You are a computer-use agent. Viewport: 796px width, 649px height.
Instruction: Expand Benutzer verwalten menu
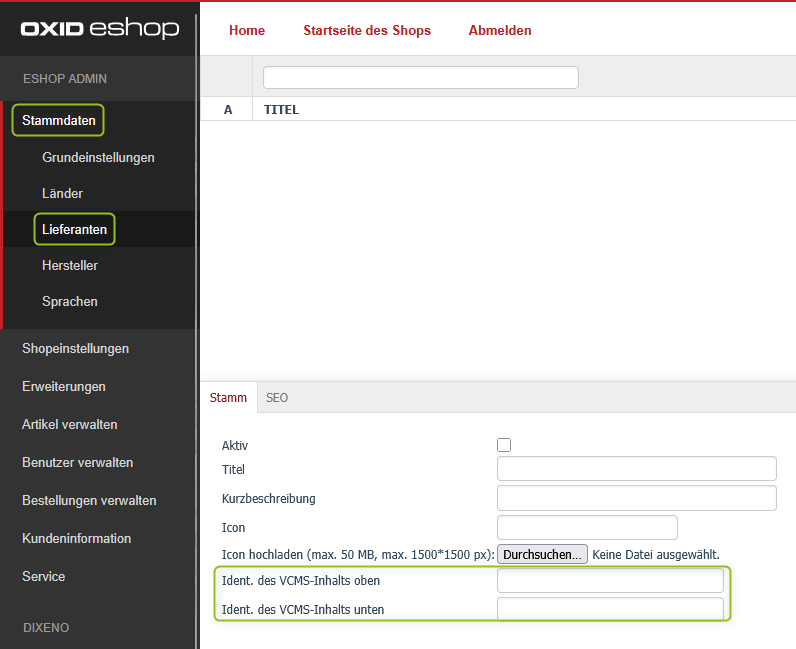tap(77, 463)
